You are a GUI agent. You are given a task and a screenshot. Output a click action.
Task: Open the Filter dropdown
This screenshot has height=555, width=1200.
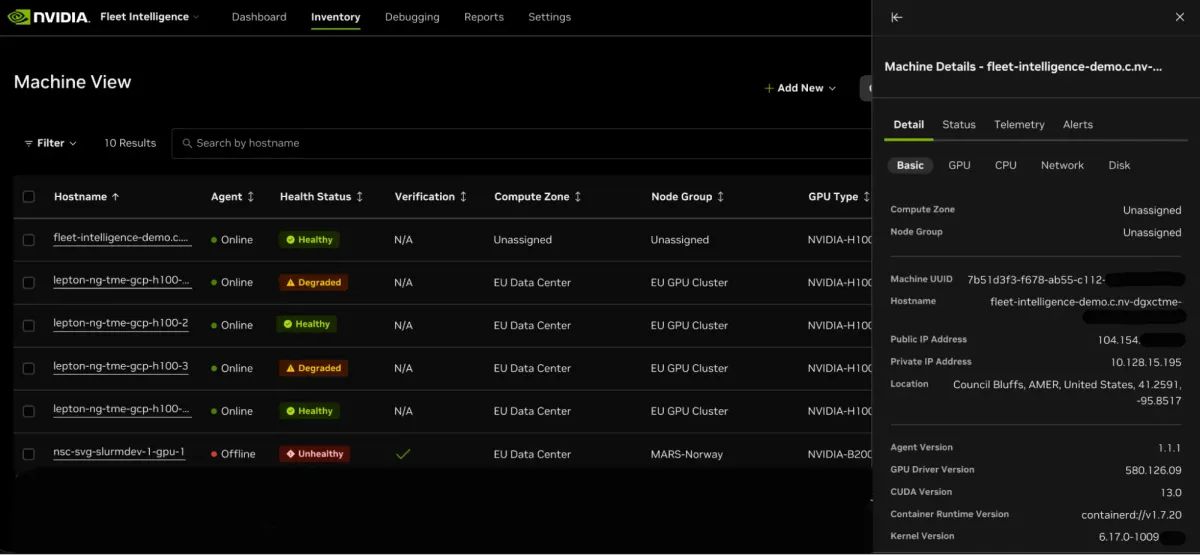(50, 143)
